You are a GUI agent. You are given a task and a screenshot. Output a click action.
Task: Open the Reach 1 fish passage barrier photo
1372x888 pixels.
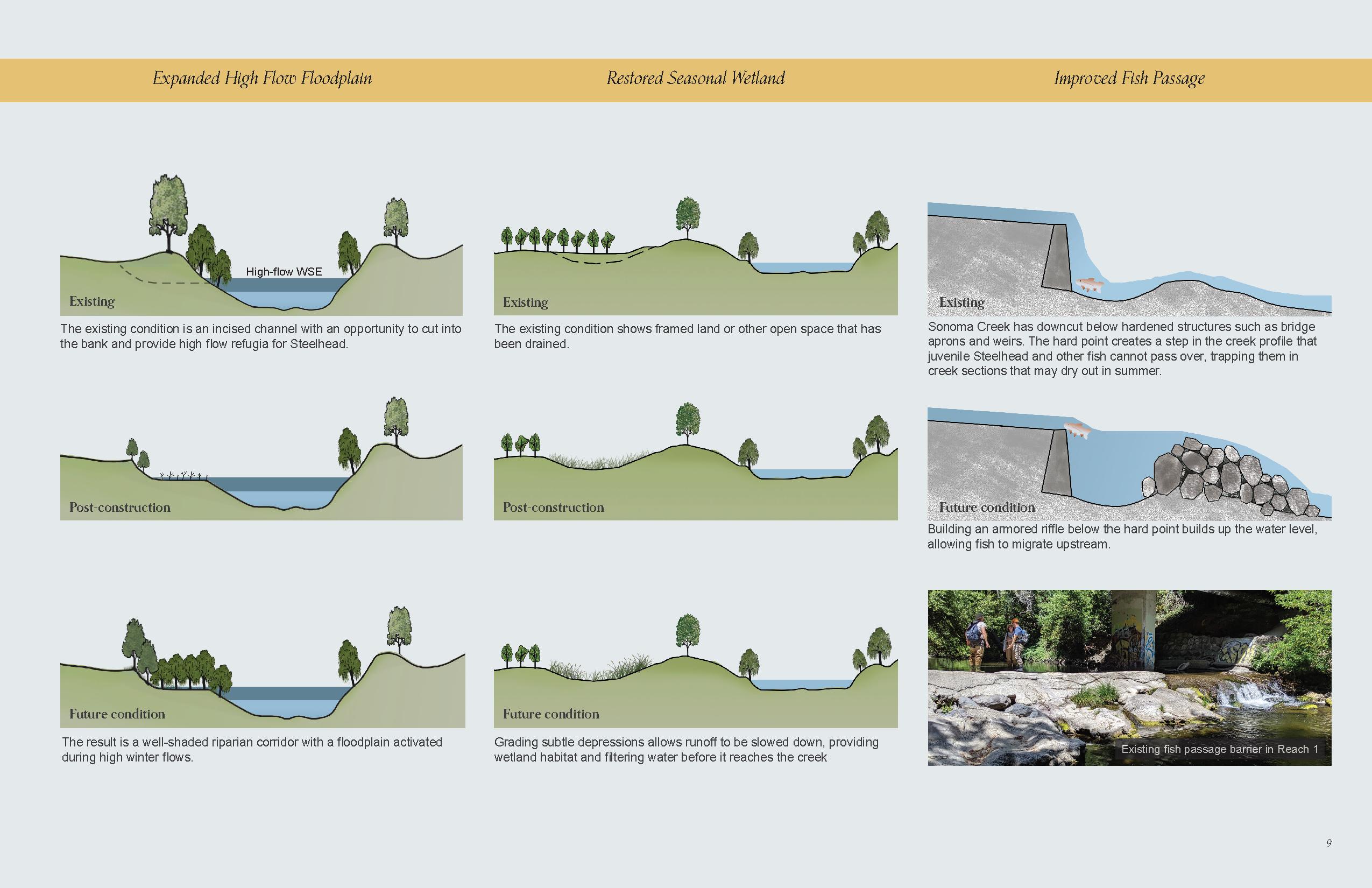[x=1129, y=669]
